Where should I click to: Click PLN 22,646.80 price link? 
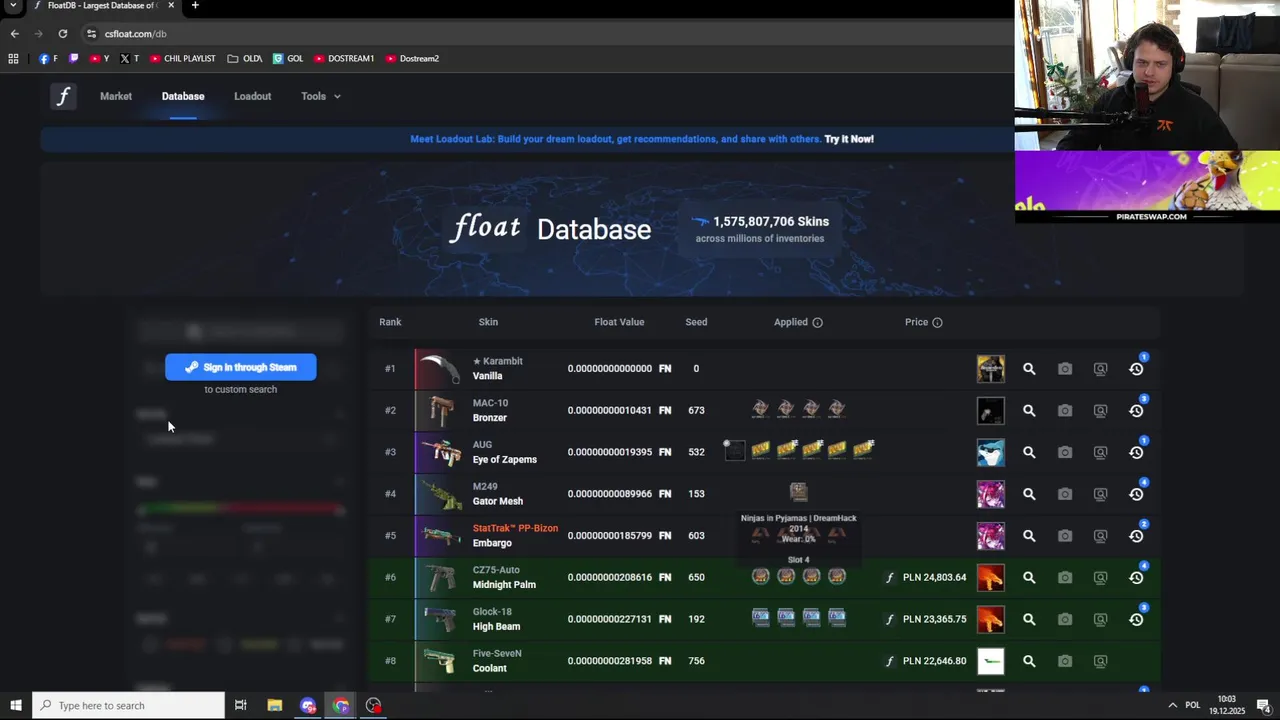[x=934, y=661]
